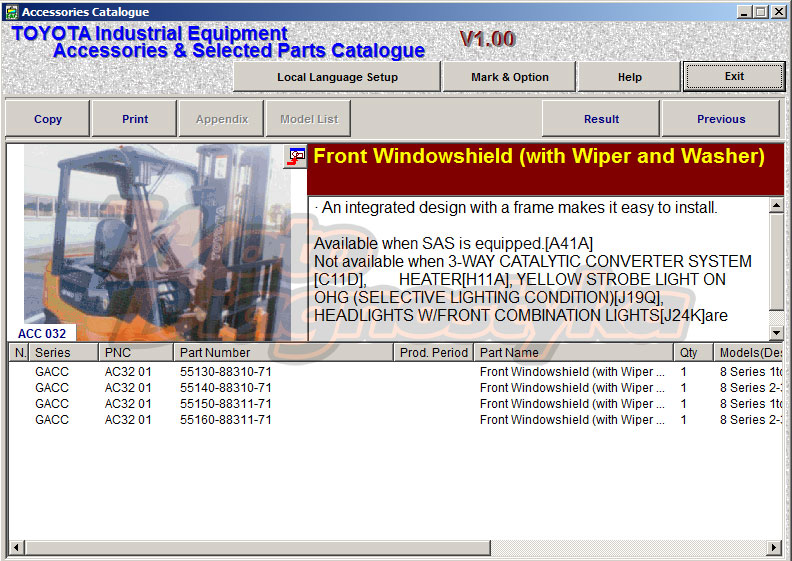The height and width of the screenshot is (561, 792).
Task: Click the N. column header
Action: [19, 352]
